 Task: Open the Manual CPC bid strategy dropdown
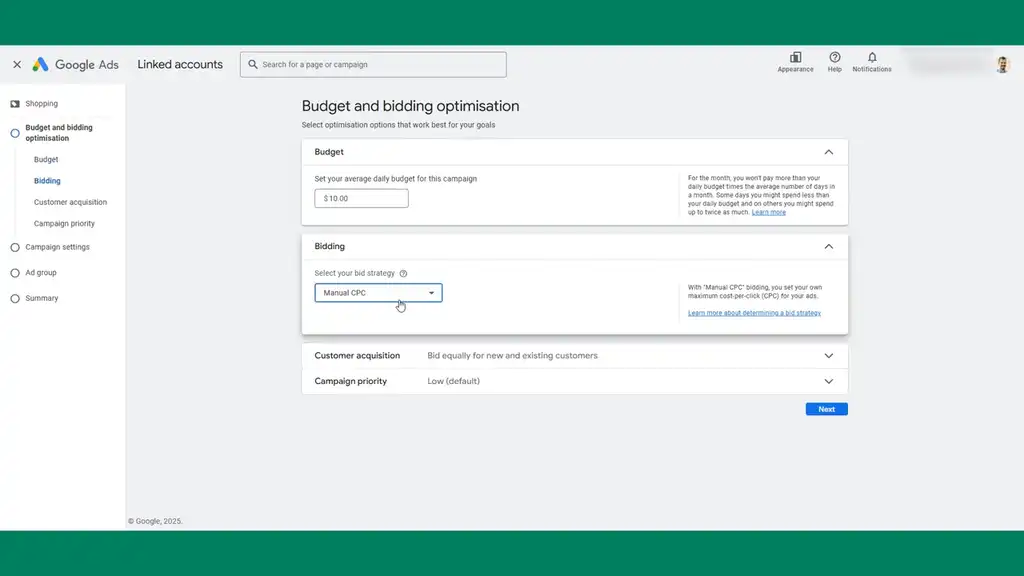(378, 293)
